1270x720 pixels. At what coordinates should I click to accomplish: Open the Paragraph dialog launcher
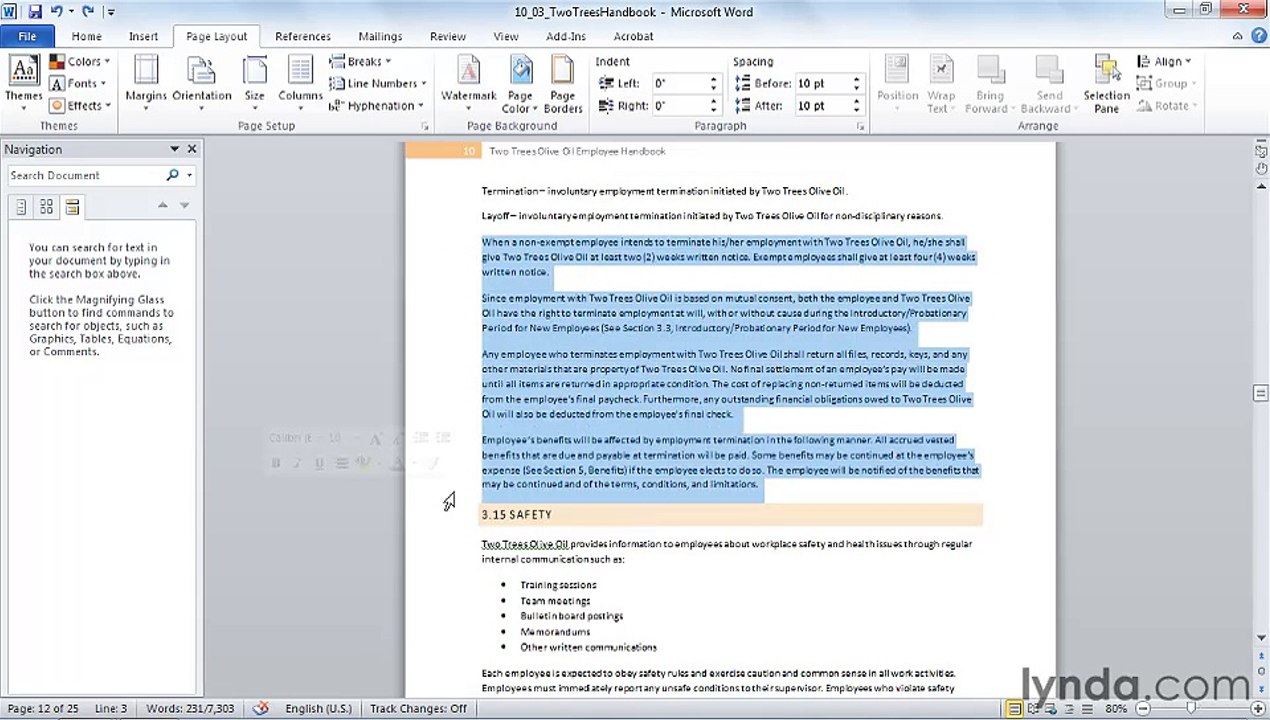point(860,127)
